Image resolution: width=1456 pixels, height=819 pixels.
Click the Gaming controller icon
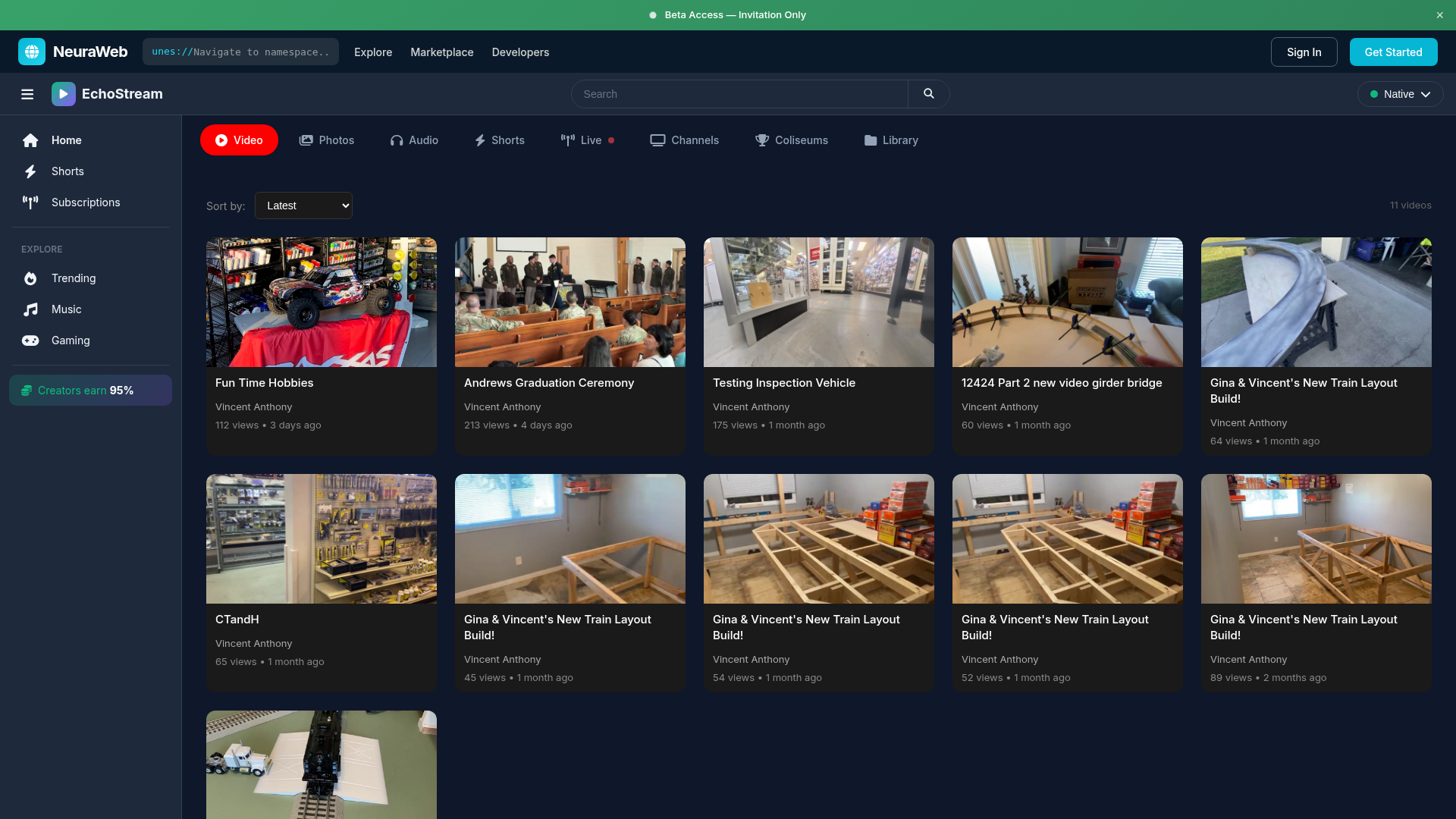click(x=30, y=340)
